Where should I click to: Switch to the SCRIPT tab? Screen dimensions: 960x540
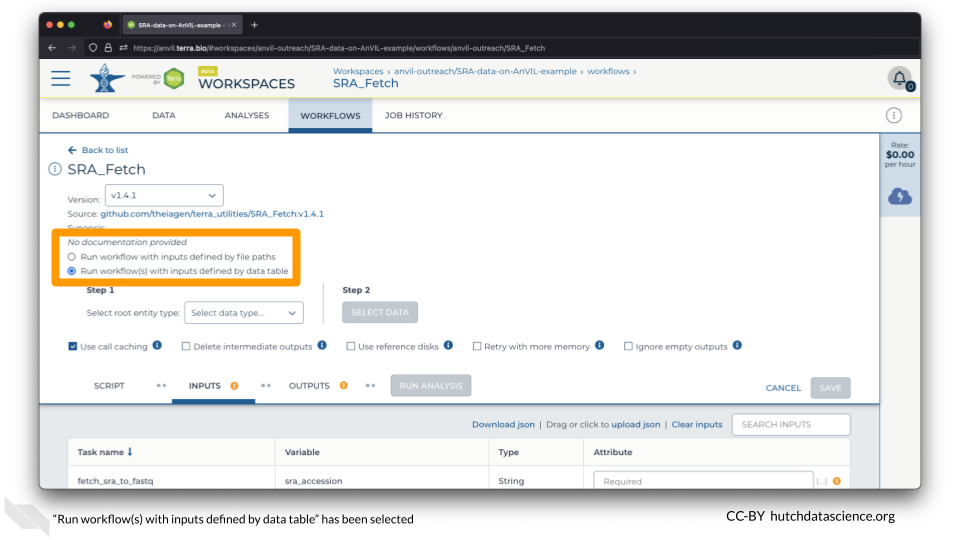[x=109, y=386]
